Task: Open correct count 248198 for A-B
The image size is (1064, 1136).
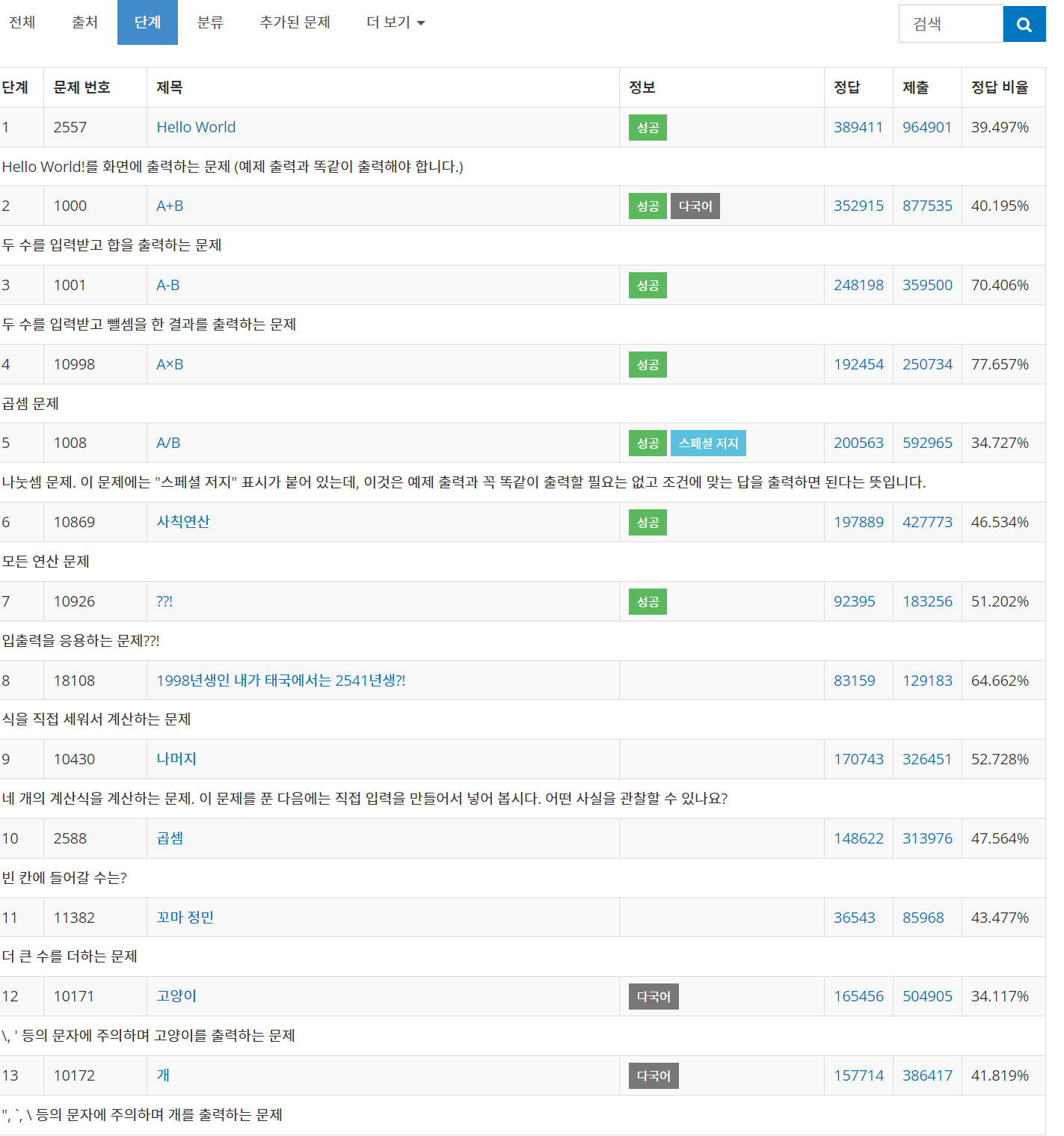Action: pyautogui.click(x=858, y=285)
